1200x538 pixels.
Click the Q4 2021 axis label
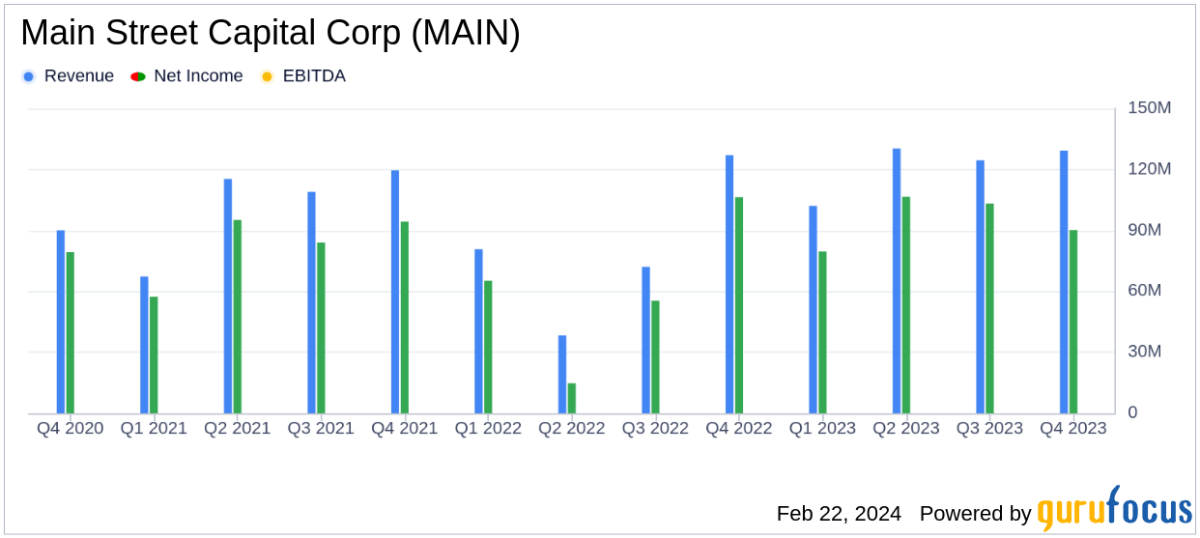(404, 428)
